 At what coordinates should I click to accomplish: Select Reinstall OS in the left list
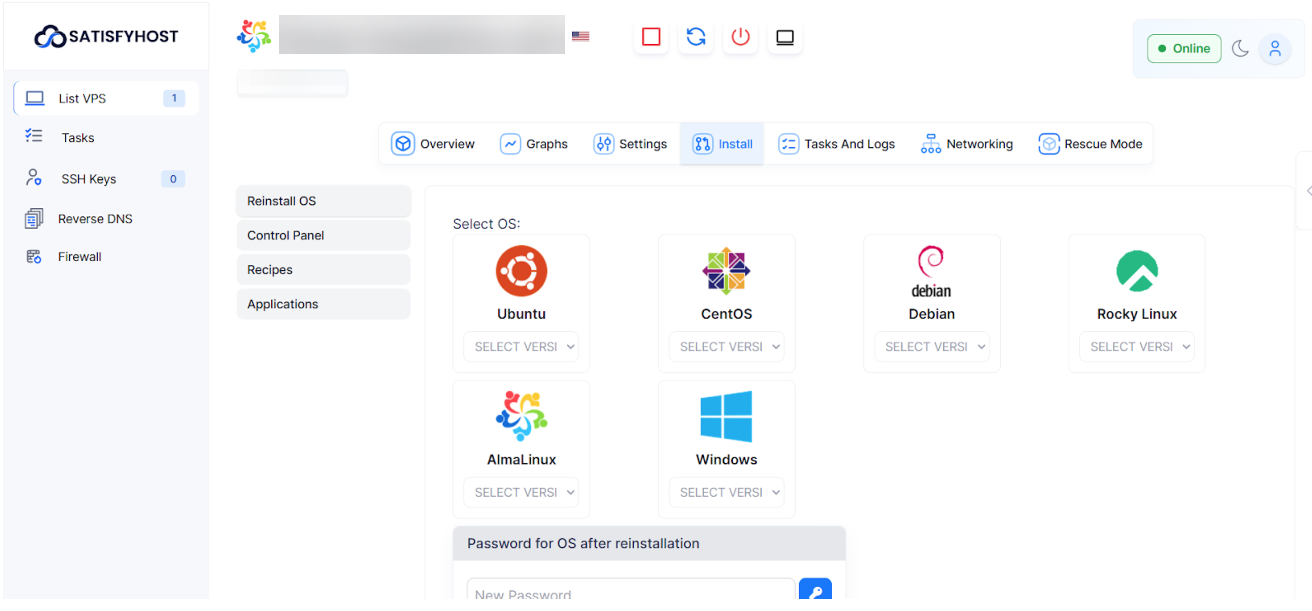(x=324, y=201)
